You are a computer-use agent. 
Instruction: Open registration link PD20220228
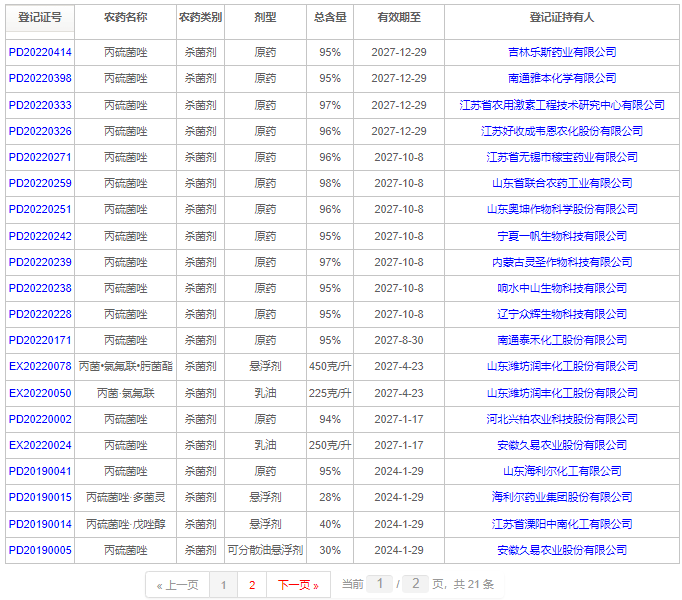(x=40, y=314)
